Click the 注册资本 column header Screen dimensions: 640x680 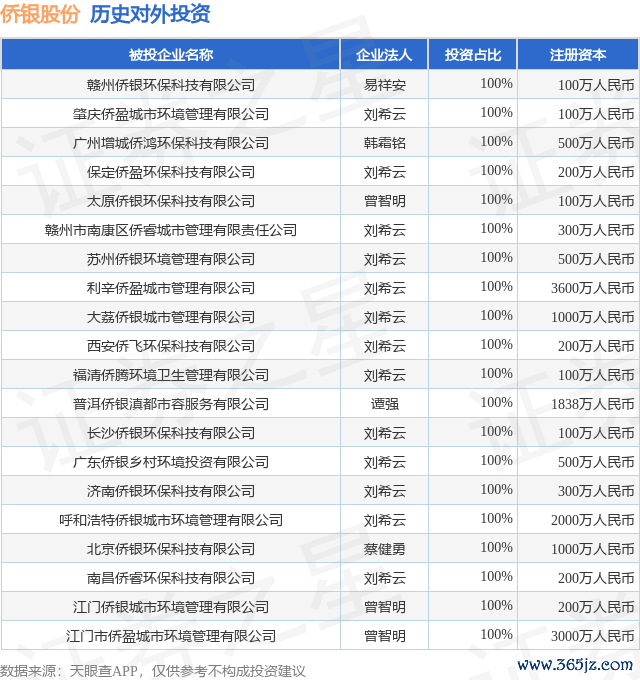[578, 55]
